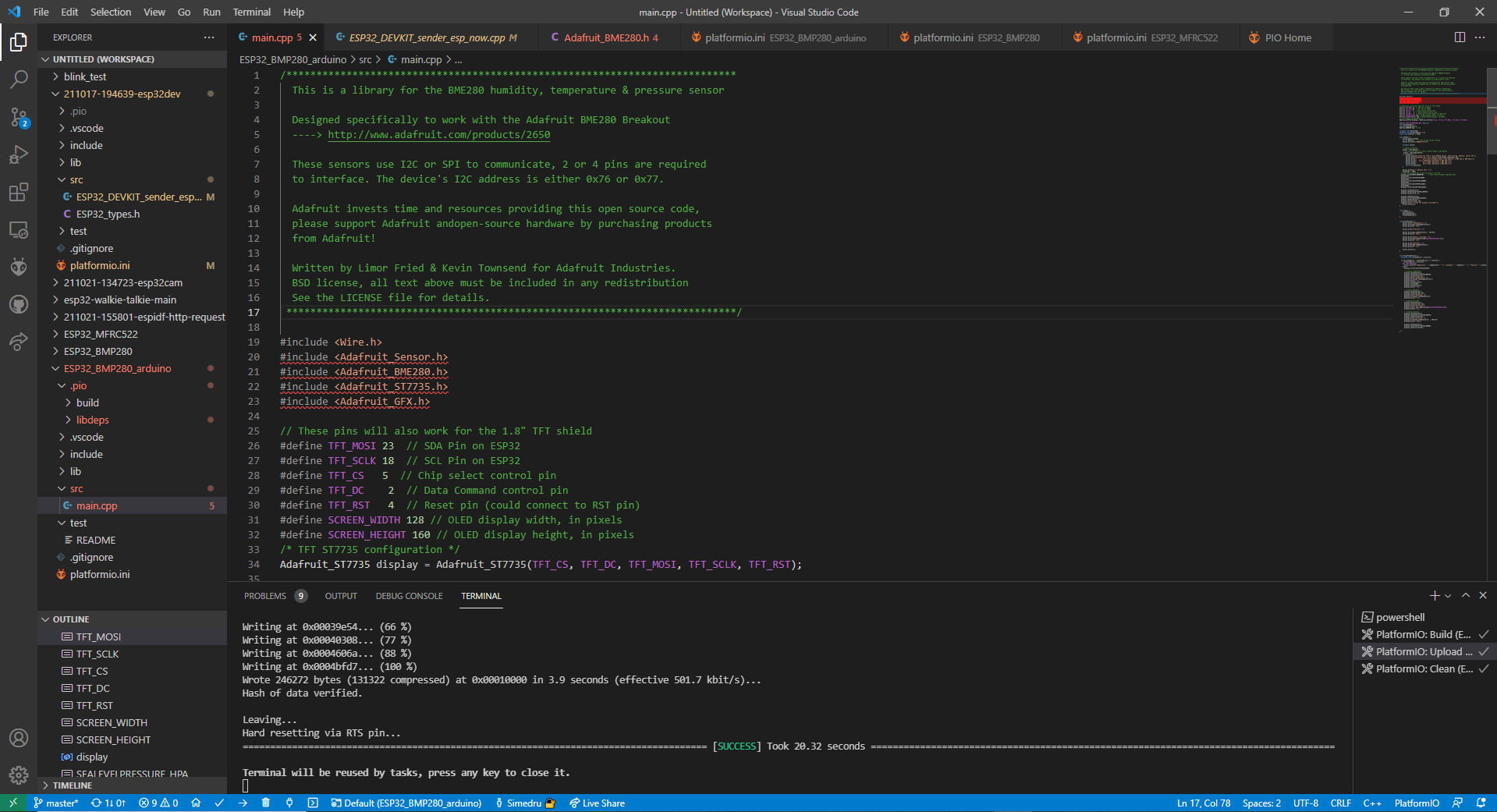Open the Manage gear menu

(x=19, y=775)
